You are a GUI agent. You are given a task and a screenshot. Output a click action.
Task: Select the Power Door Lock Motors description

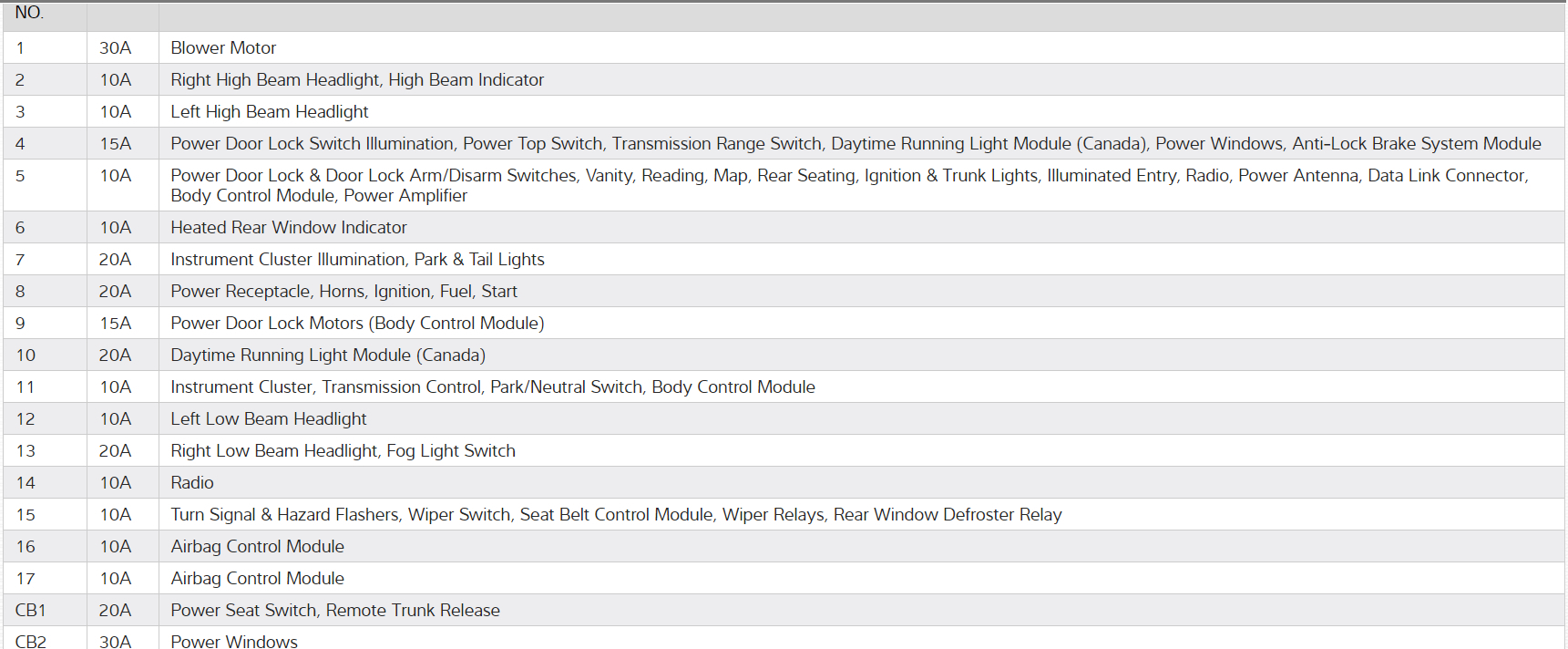tap(357, 324)
